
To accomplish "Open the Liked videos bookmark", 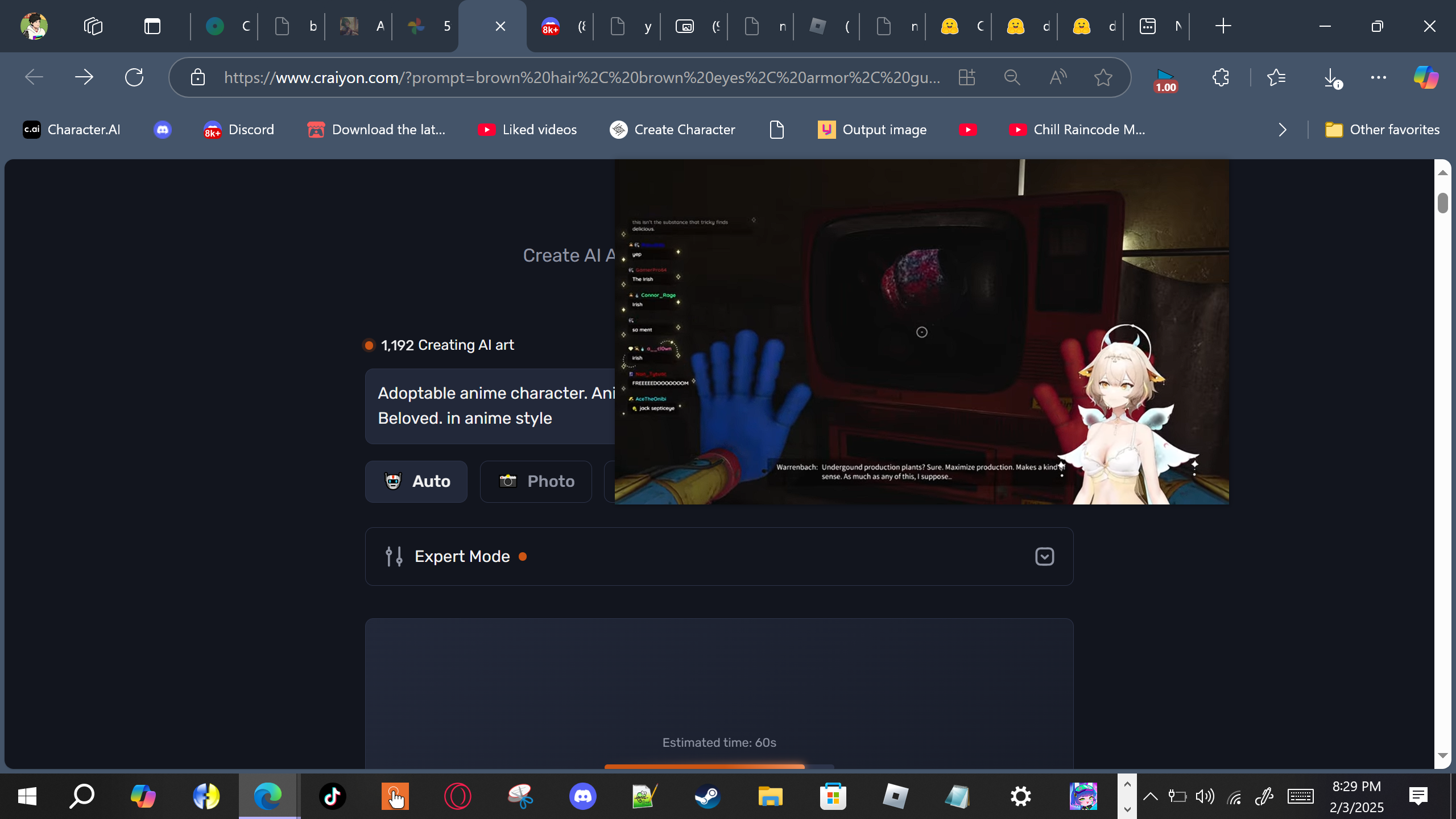I will pos(527,130).
